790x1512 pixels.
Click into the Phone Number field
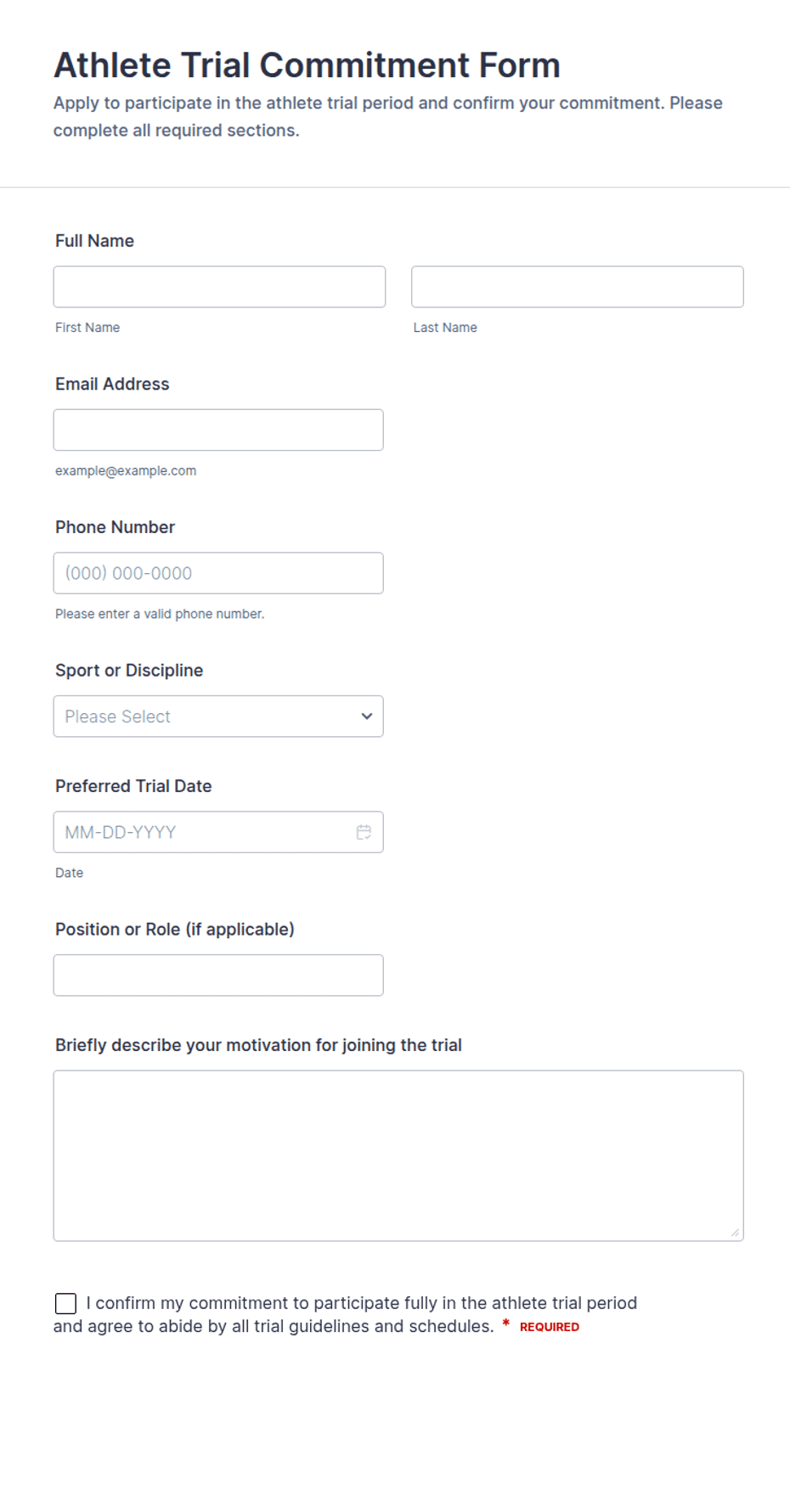218,573
